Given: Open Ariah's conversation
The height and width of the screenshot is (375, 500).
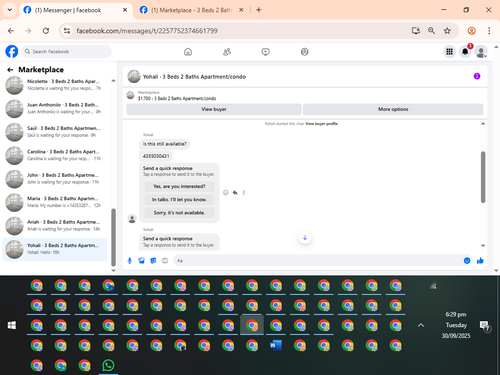Looking at the screenshot, I should [x=55, y=225].
